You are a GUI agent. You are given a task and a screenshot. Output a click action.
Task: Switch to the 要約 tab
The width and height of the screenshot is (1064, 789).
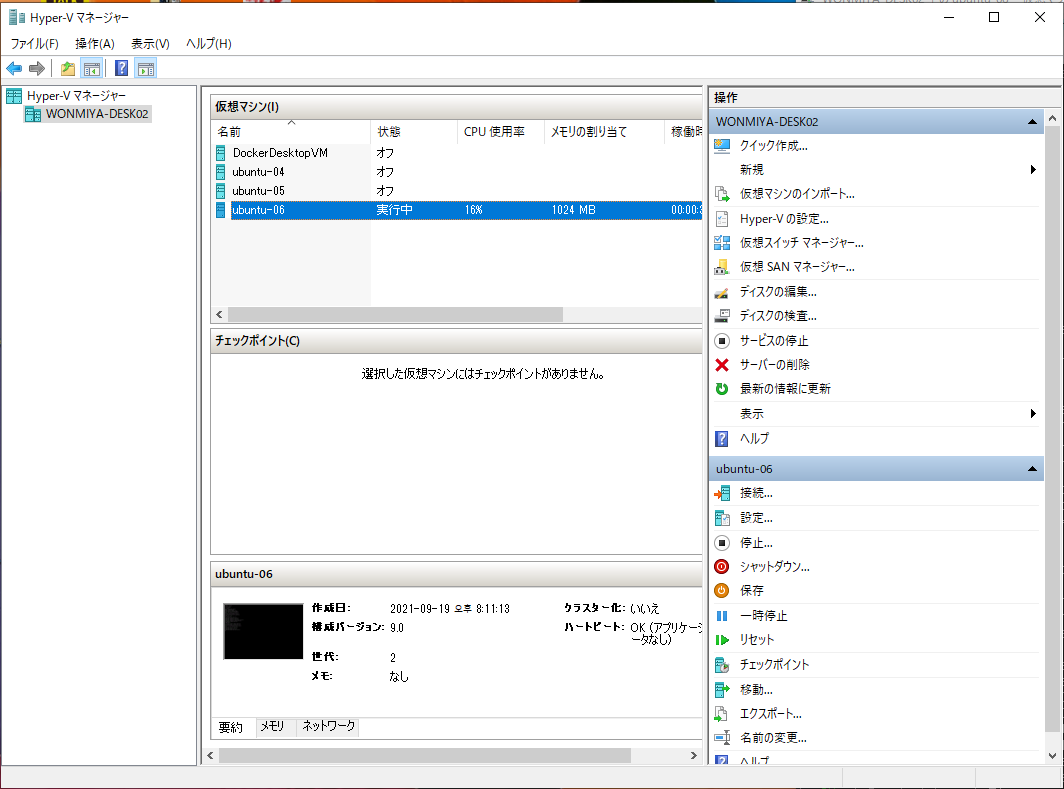click(231, 727)
